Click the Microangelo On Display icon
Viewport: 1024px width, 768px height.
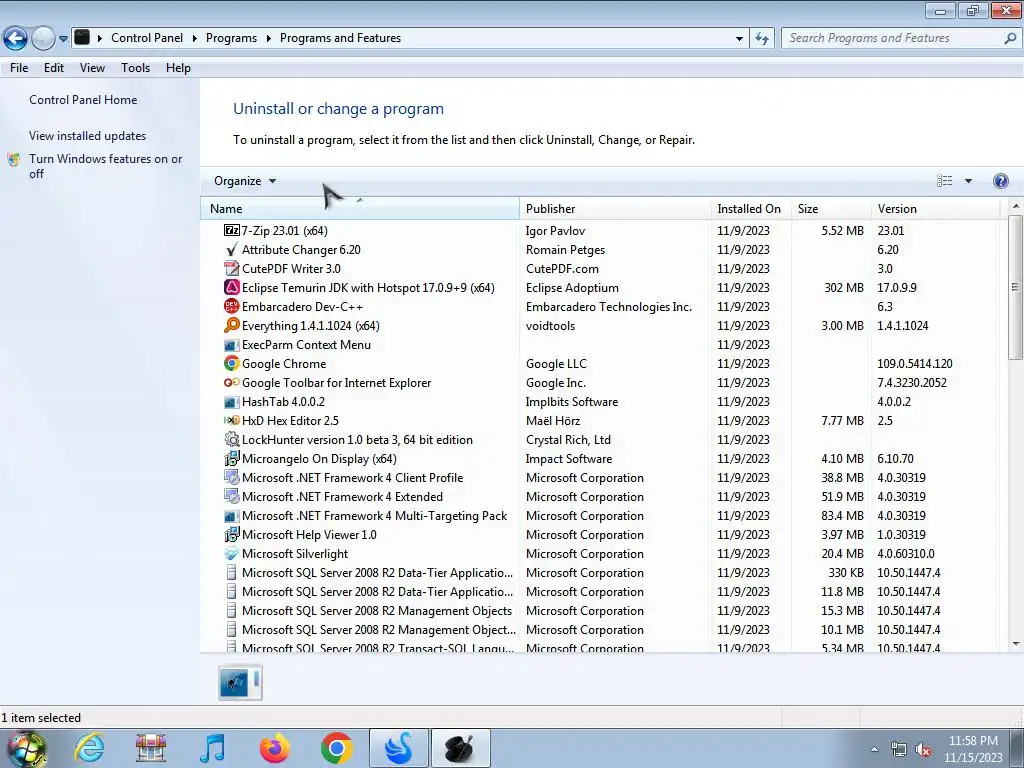231,458
